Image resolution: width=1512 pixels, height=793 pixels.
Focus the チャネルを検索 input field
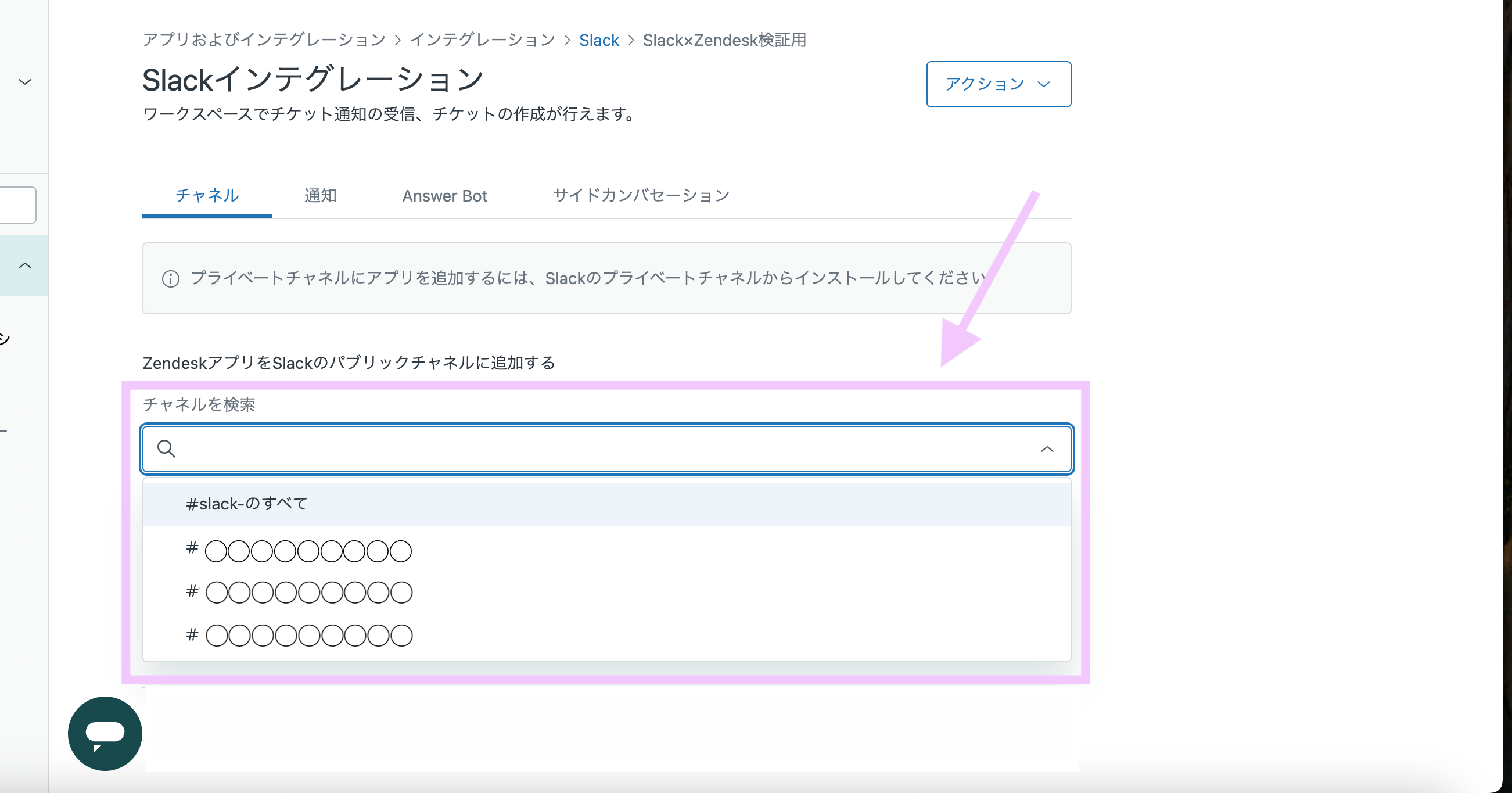(605, 449)
